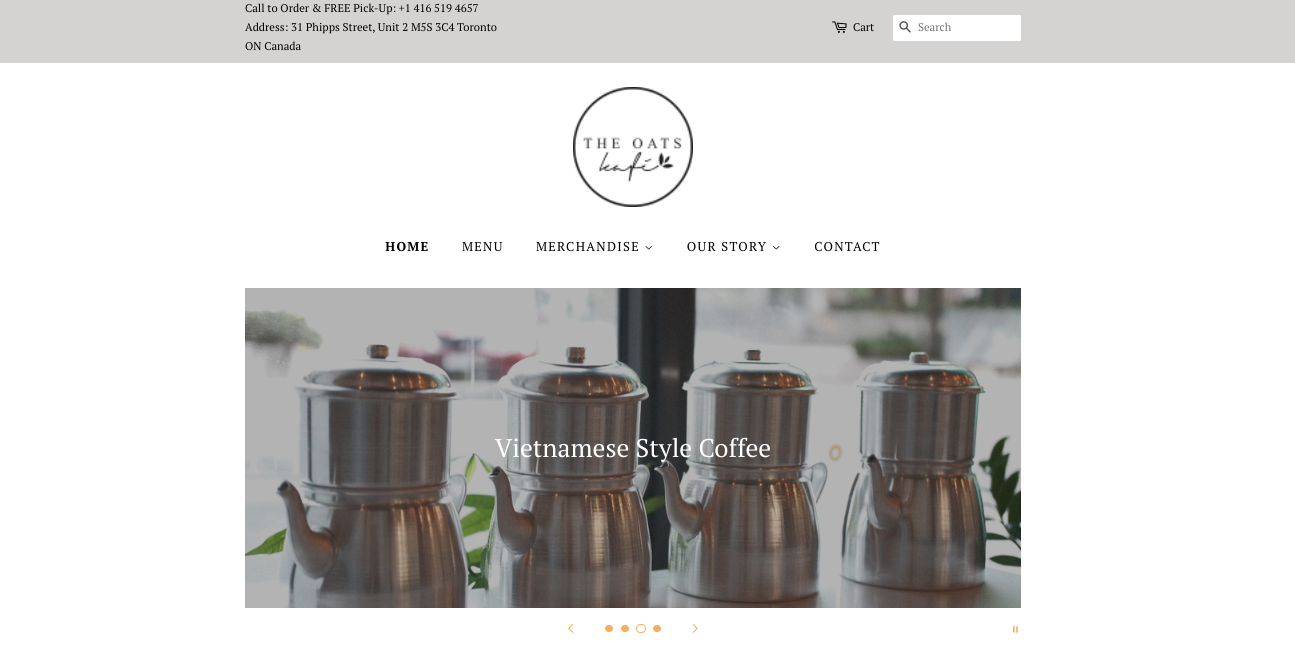Click the coffee pots slideshow image
Image resolution: width=1295 pixels, height=667 pixels.
point(633,448)
